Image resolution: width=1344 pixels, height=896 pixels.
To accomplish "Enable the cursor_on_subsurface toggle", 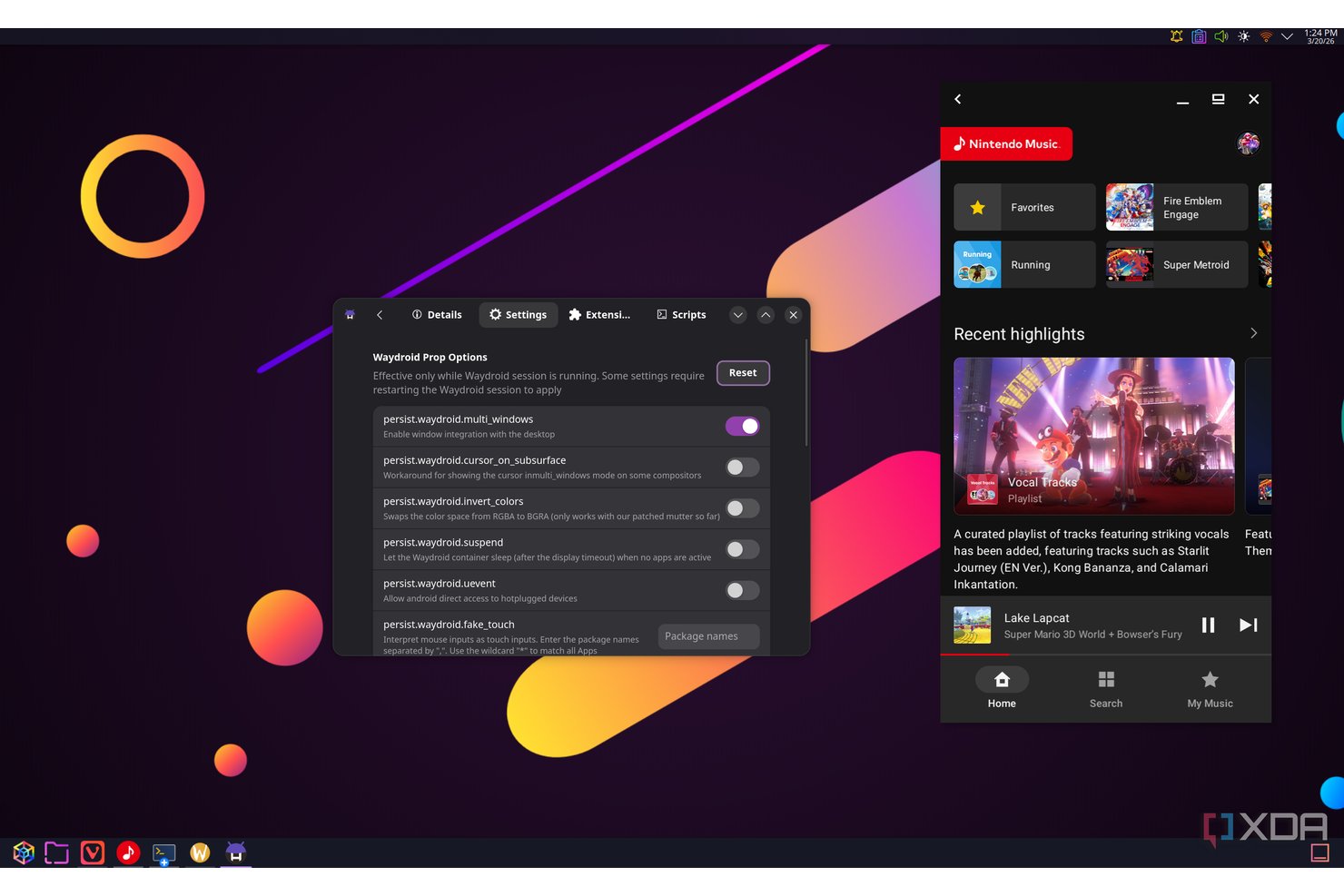I will point(743,468).
